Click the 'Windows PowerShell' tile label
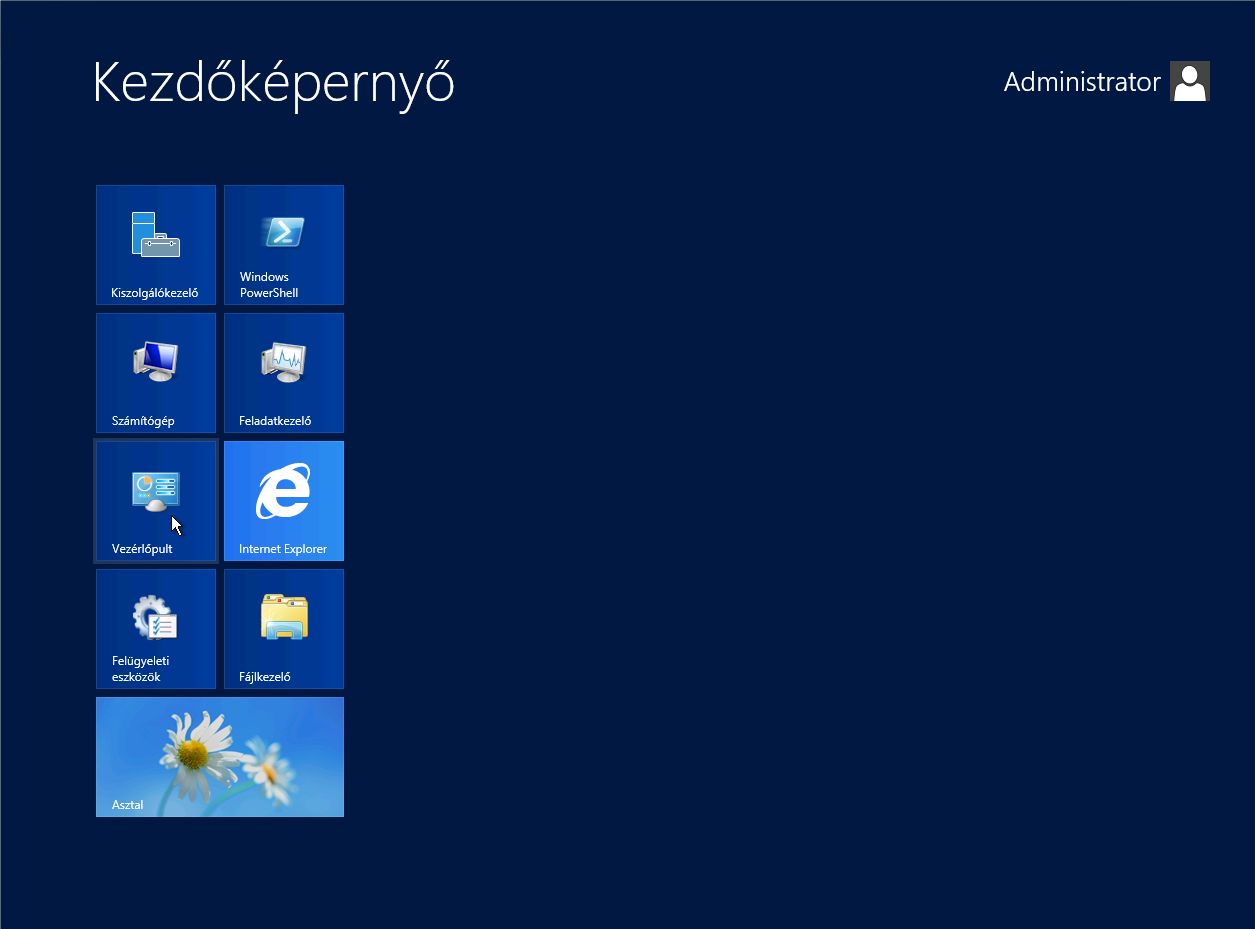Screen dimensions: 1255x929 click(269, 285)
